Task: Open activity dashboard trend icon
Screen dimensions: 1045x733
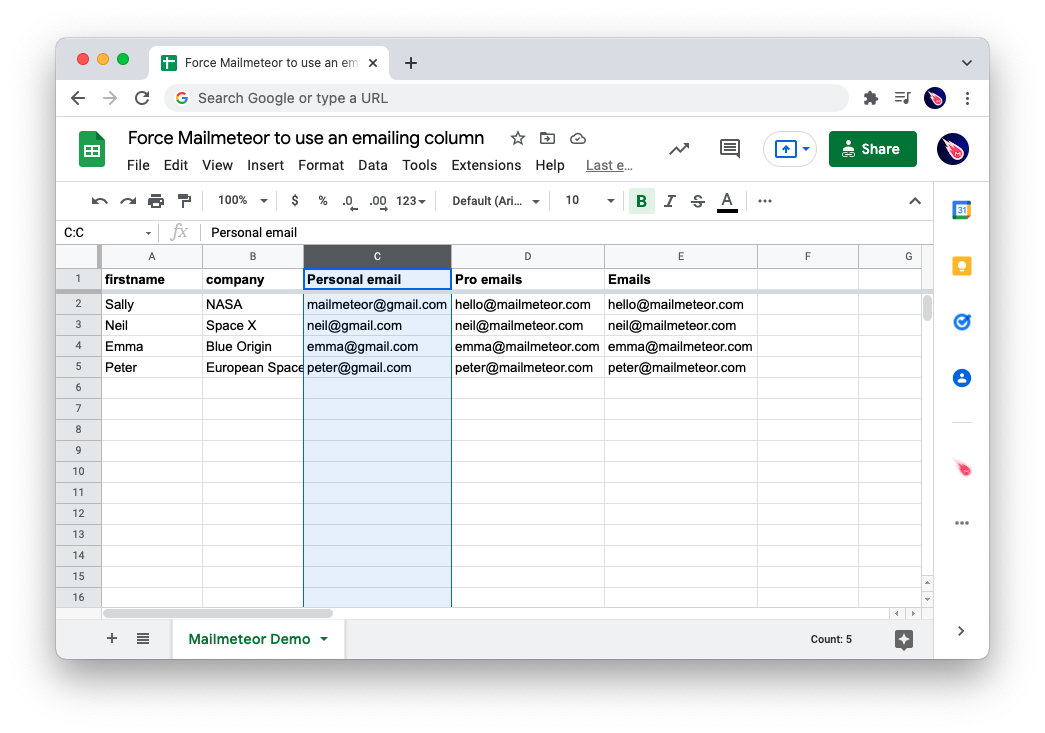Action: click(679, 149)
